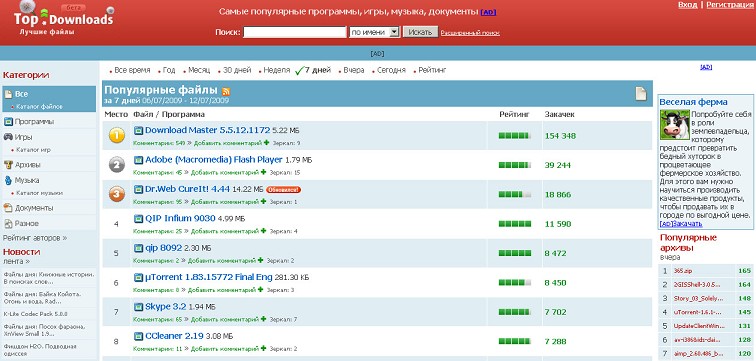
Task: Open Каталог музыки in the sidebar
Action: [x=40, y=193]
